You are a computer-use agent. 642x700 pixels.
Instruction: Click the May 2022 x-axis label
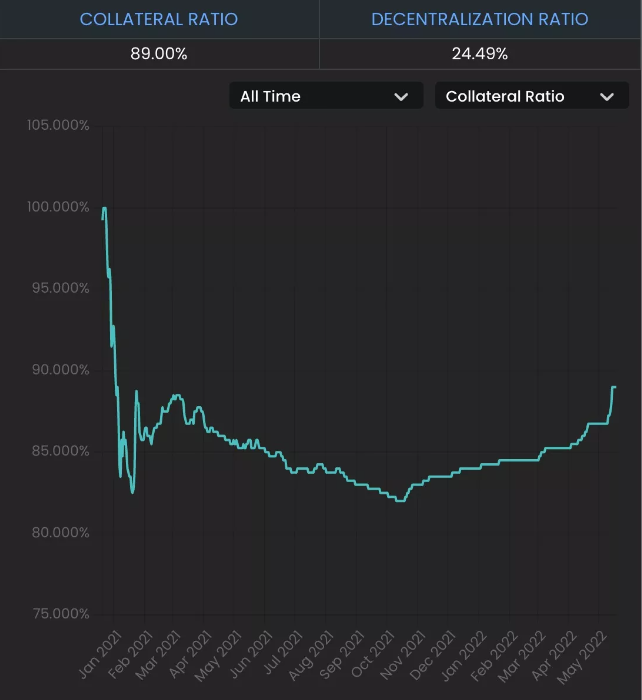click(x=582, y=657)
